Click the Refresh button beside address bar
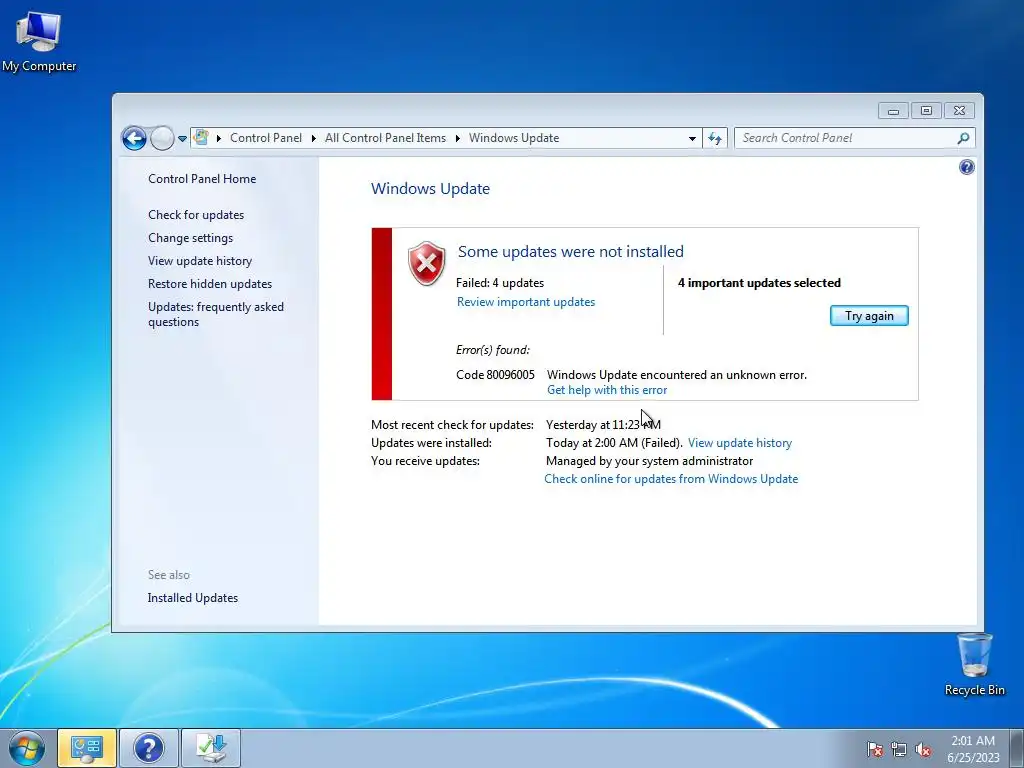This screenshot has width=1024, height=768. (715, 138)
